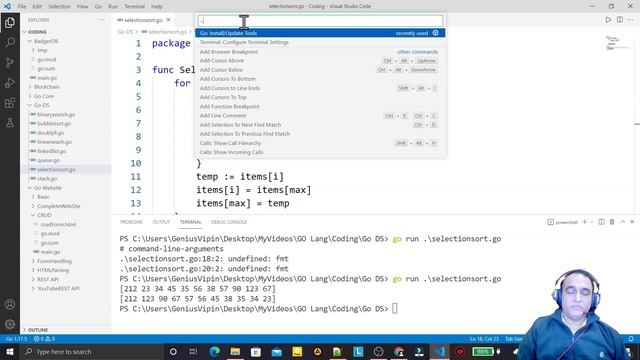This screenshot has height=360, width=640.
Task: Split the terminal panel
Action: coord(601,222)
